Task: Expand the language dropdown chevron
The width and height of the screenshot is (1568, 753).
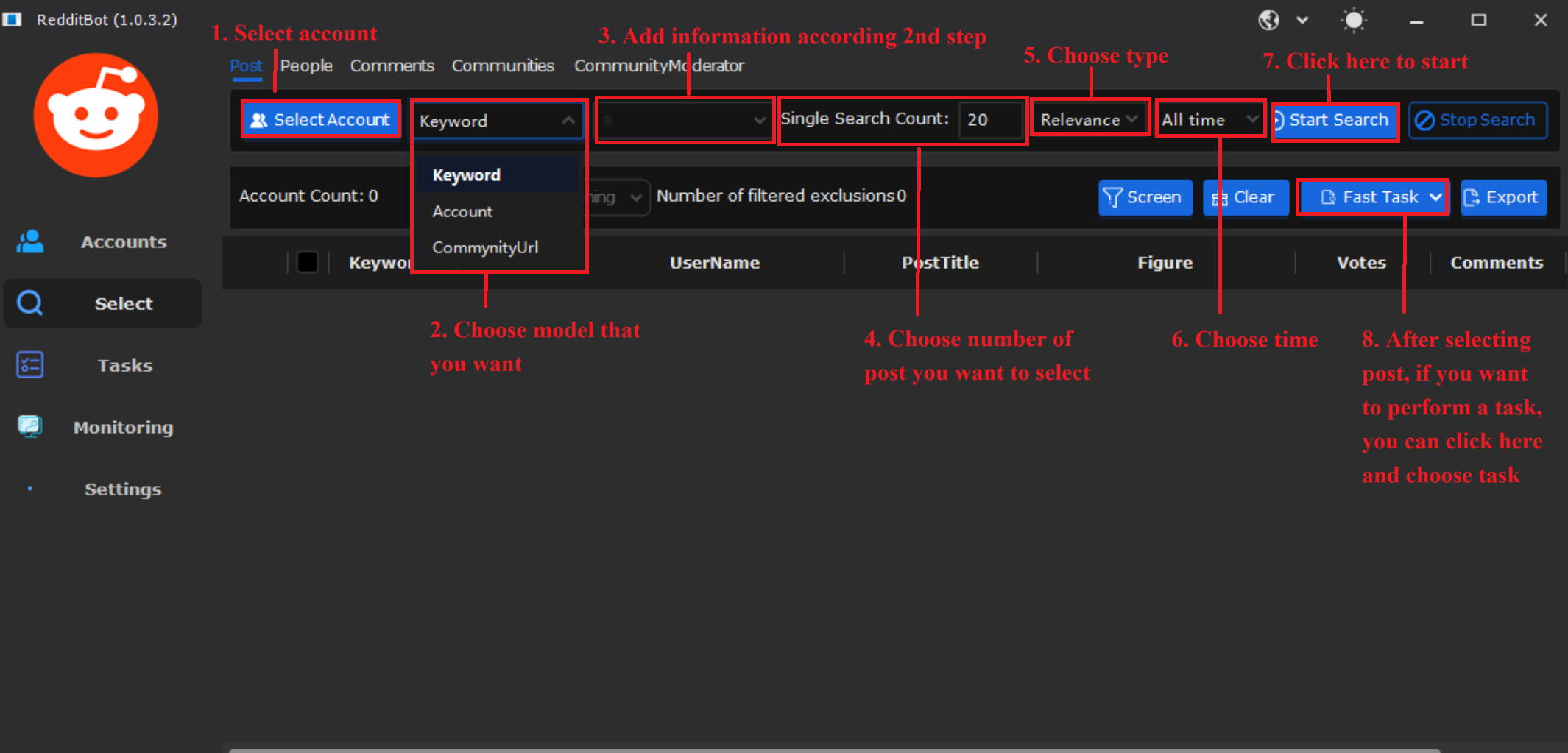Action: (1302, 20)
